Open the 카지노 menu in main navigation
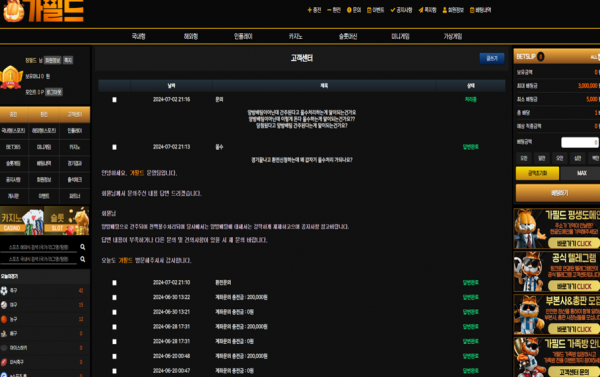 [295, 36]
